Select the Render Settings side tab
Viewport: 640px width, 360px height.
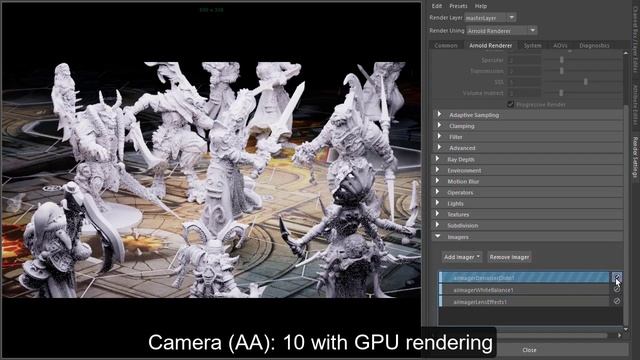click(x=635, y=158)
